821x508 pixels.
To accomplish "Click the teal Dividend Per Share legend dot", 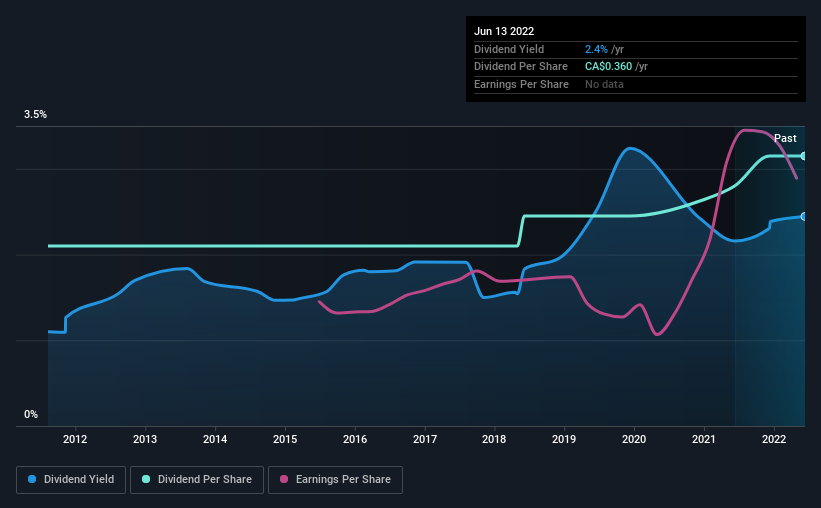I will tap(146, 479).
